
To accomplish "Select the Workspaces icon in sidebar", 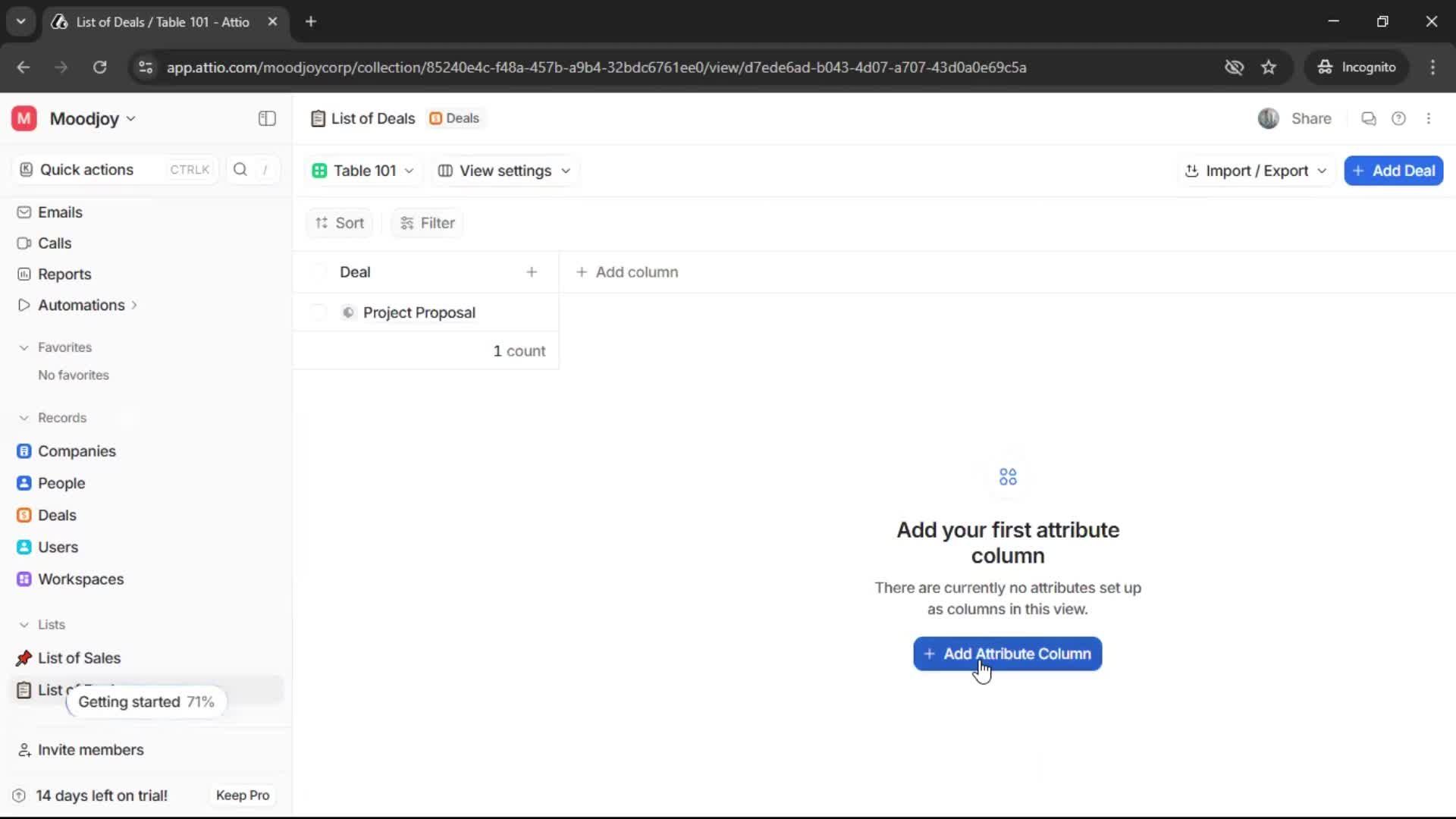I will (x=24, y=579).
